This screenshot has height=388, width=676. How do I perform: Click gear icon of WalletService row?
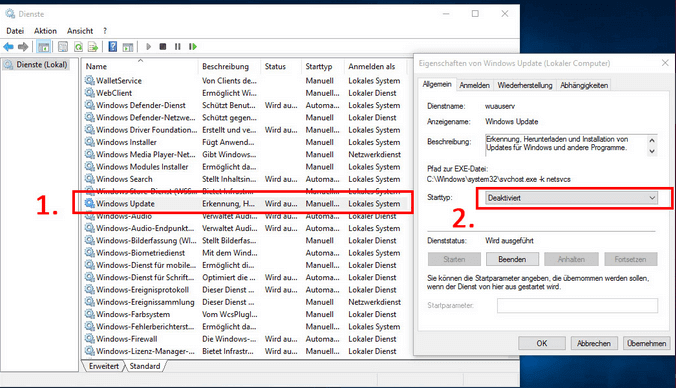(89, 80)
